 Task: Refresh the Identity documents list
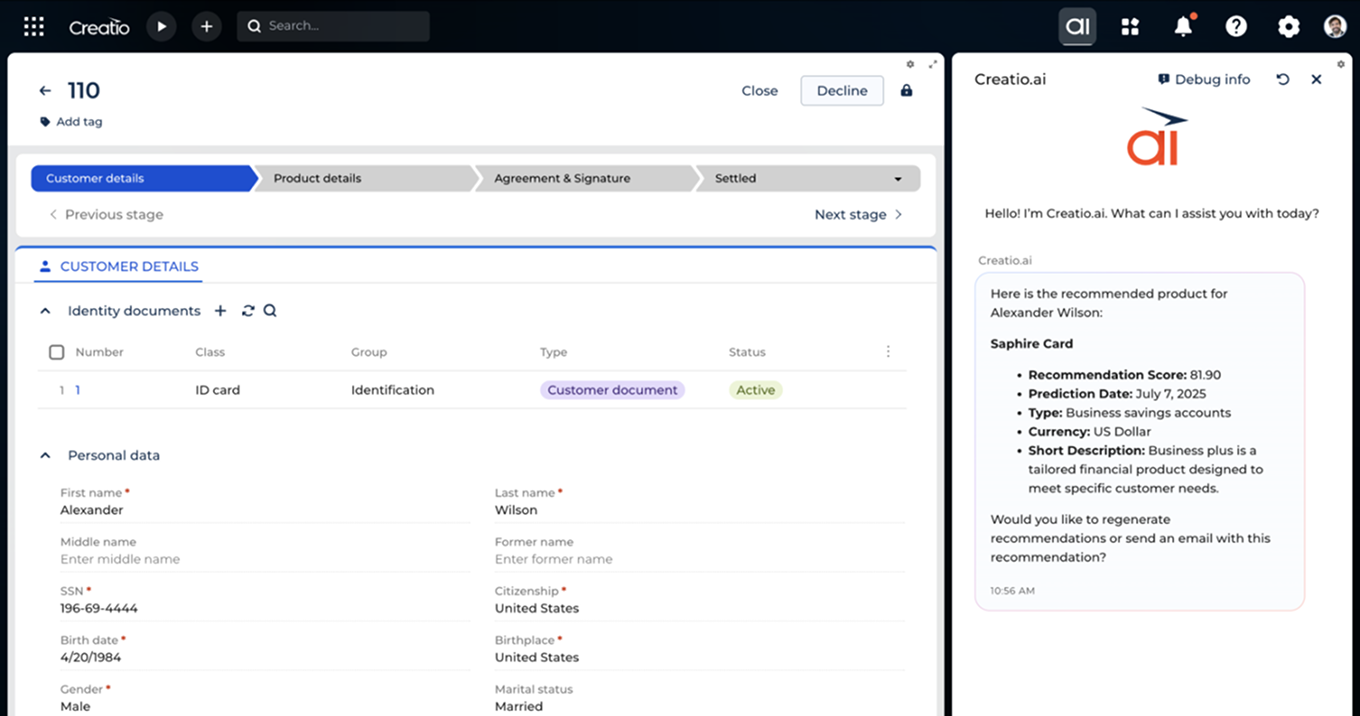(248, 311)
